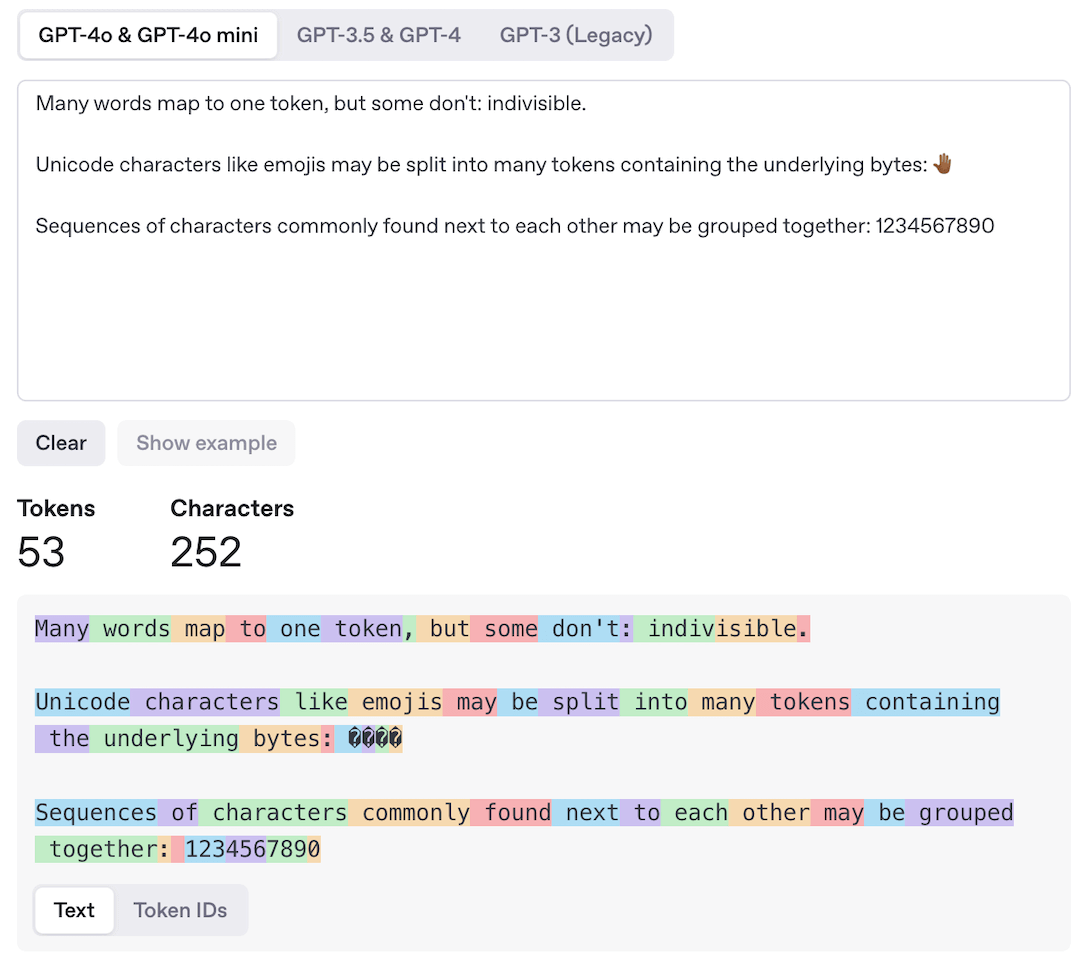This screenshot has width=1082, height=966.
Task: Click the purple "Many" token in output
Action: [x=62, y=629]
